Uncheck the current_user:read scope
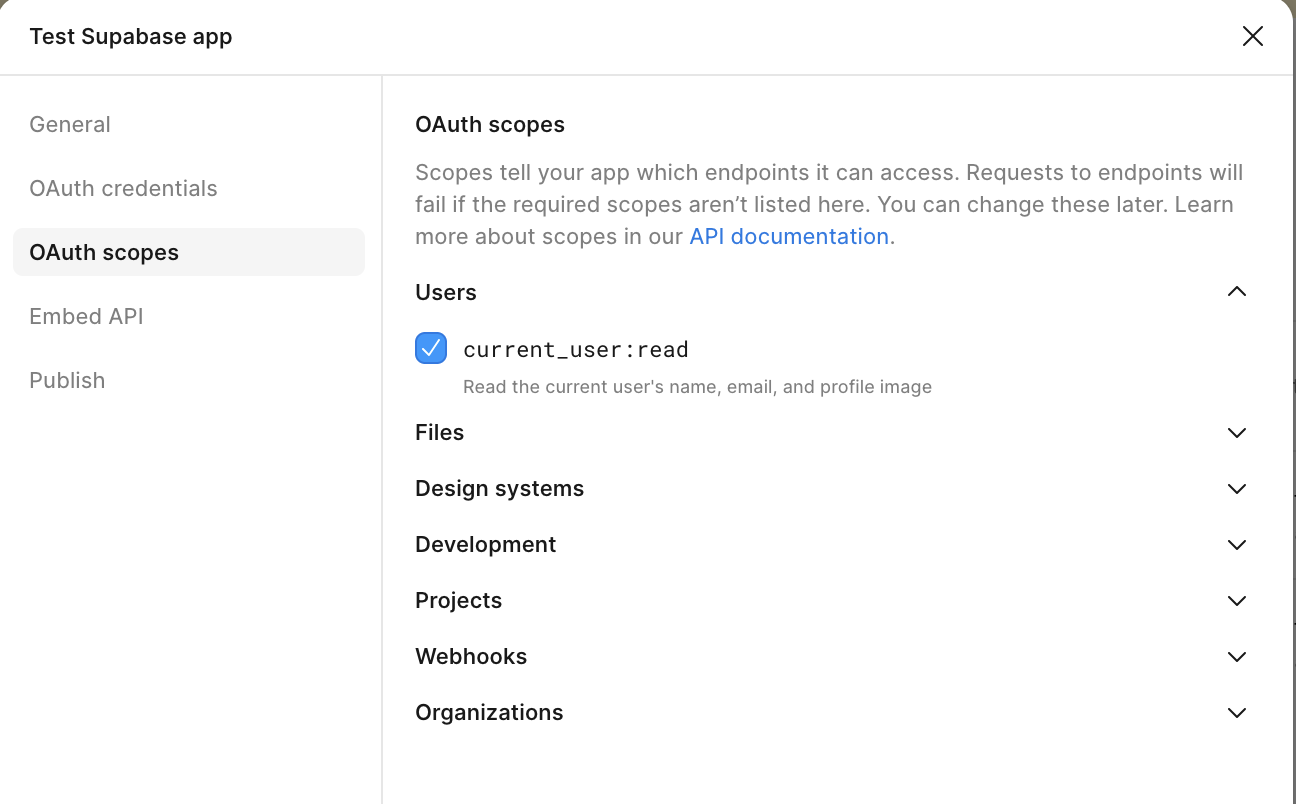The image size is (1296, 804). point(430,348)
